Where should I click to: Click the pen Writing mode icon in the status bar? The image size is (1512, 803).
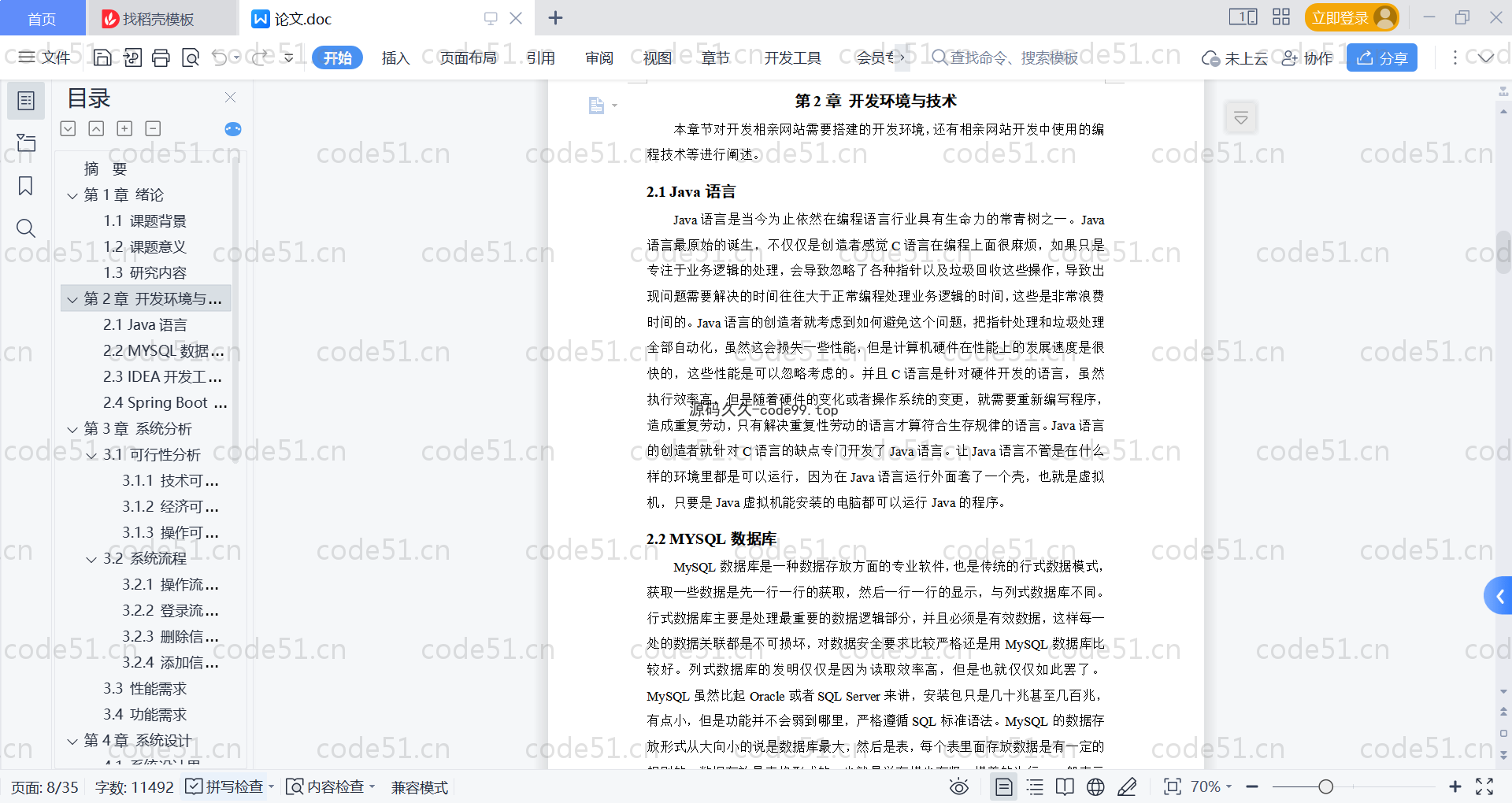click(x=1127, y=786)
